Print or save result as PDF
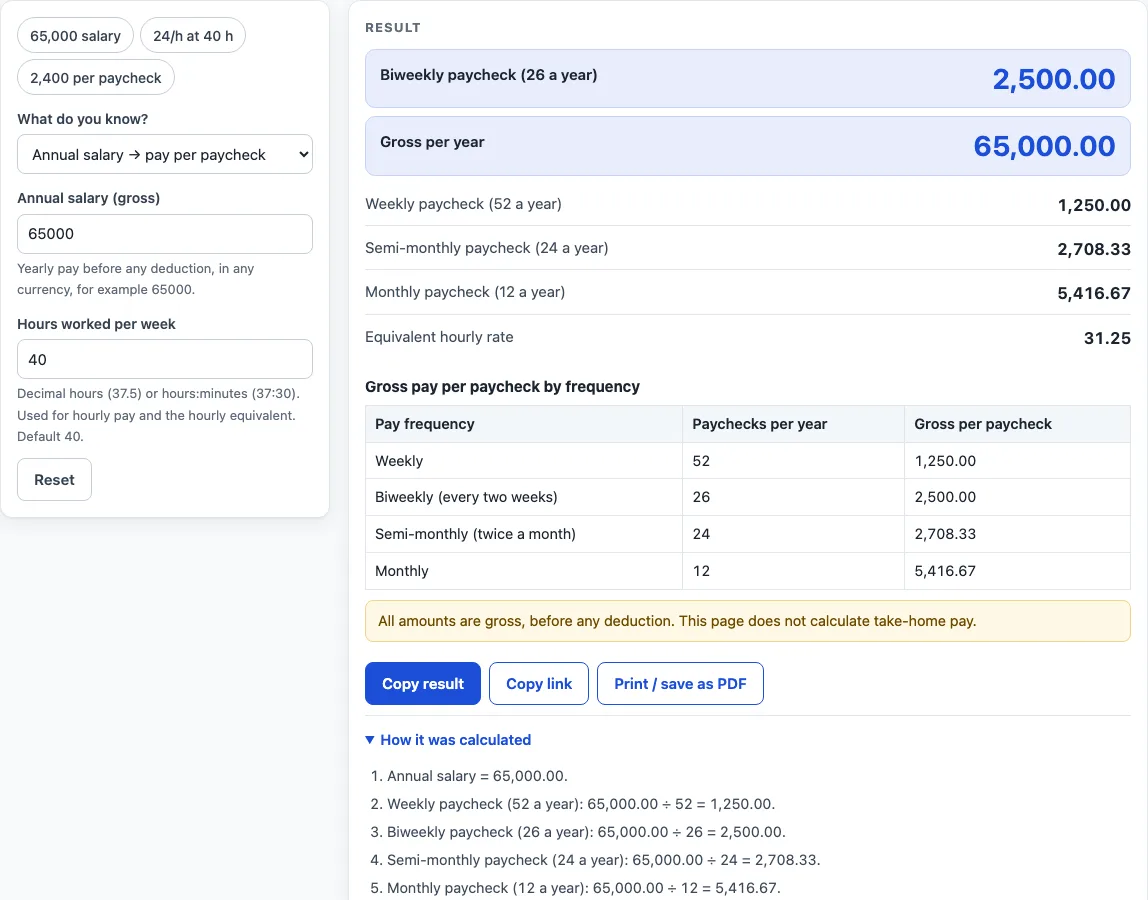The image size is (1148, 900). tap(680, 684)
